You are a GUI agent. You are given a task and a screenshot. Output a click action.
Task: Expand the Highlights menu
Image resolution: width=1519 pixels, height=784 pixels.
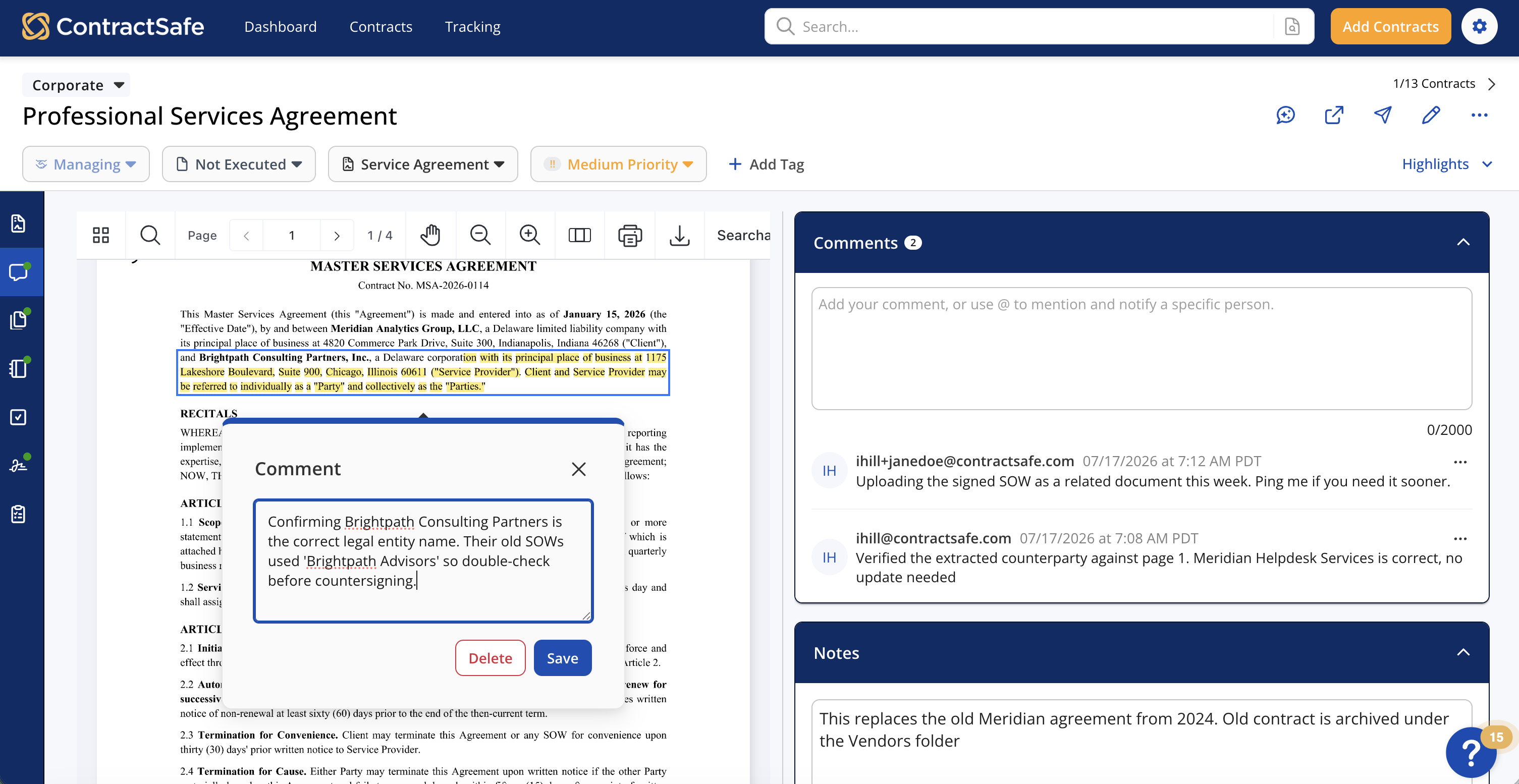(x=1447, y=164)
